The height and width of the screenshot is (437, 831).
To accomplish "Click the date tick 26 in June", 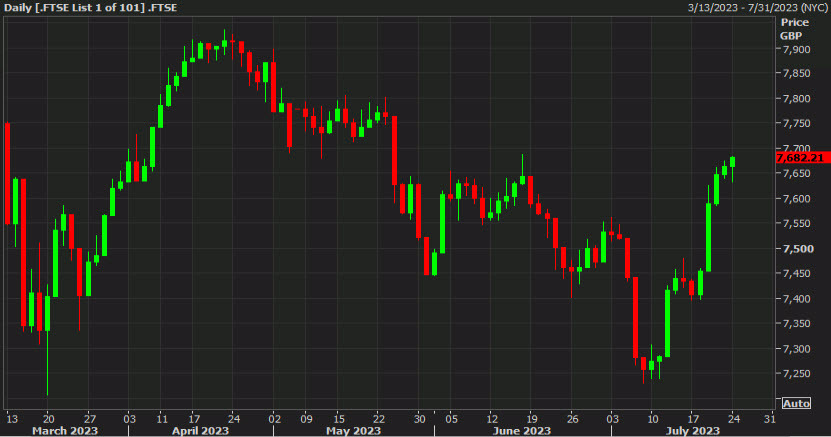I will [x=572, y=419].
